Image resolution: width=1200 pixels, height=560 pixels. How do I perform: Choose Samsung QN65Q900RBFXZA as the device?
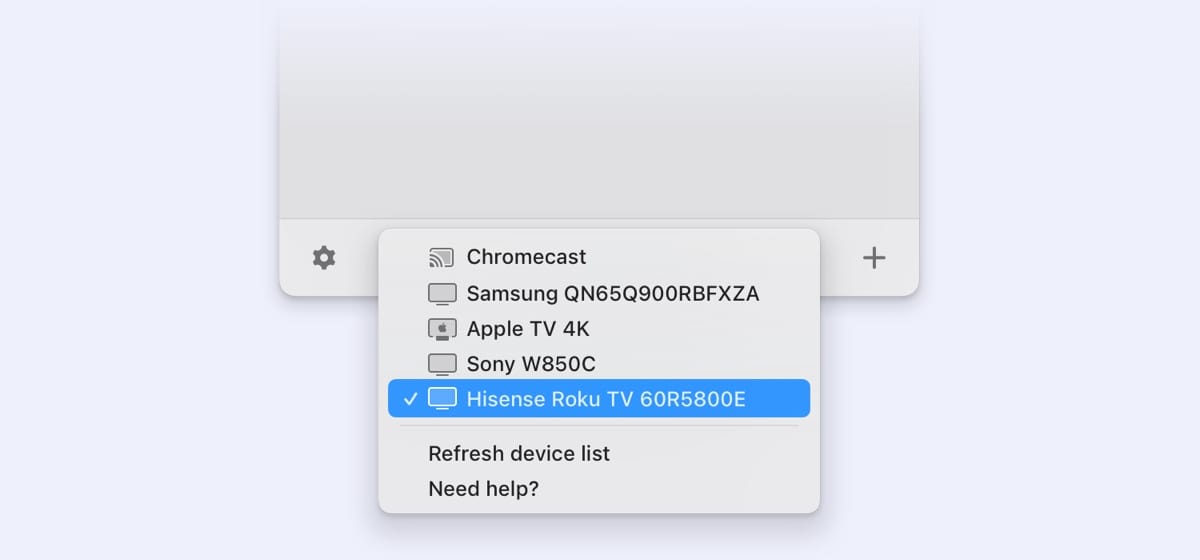click(612, 294)
